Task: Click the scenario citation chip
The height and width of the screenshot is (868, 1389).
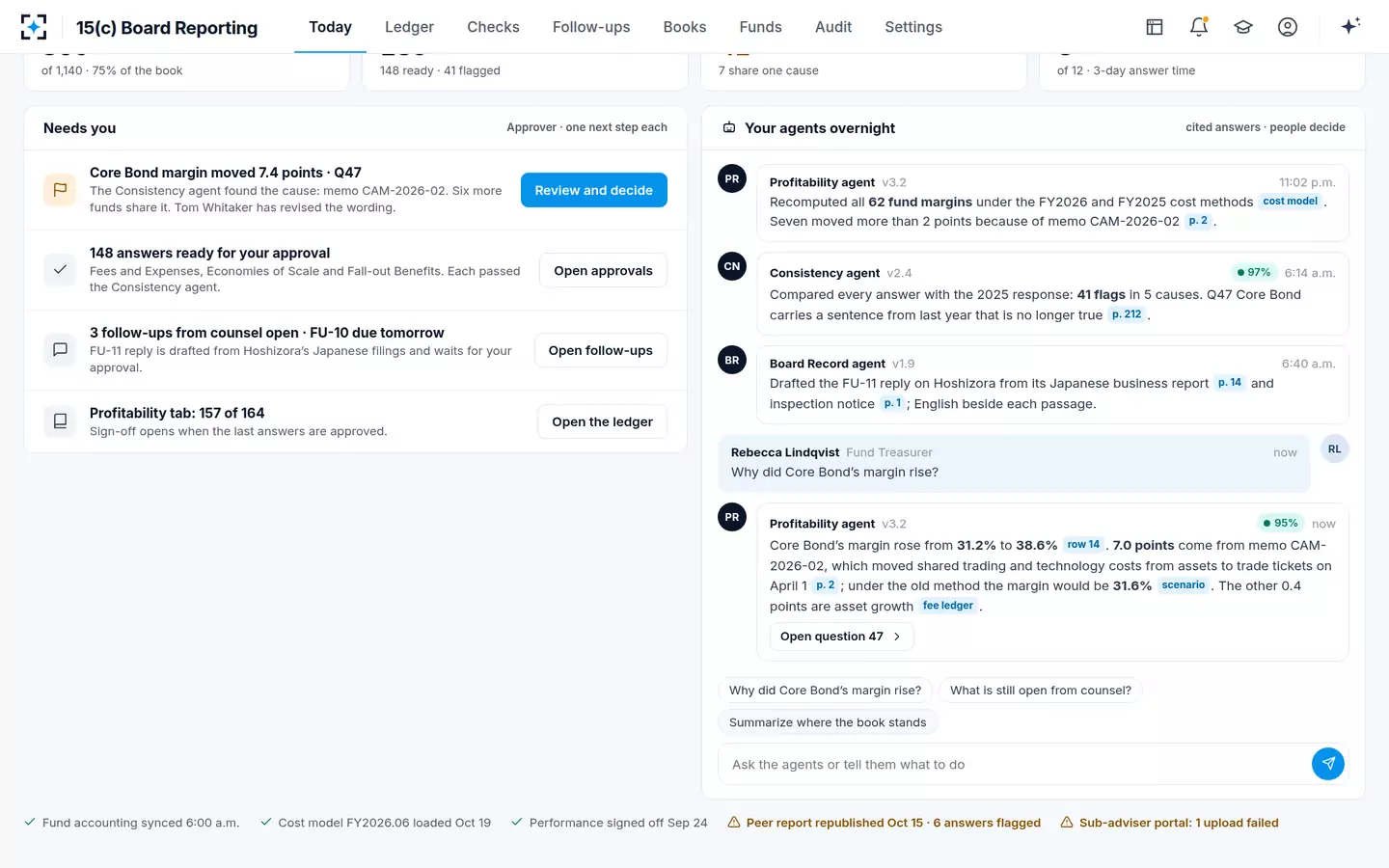Action: tap(1183, 585)
